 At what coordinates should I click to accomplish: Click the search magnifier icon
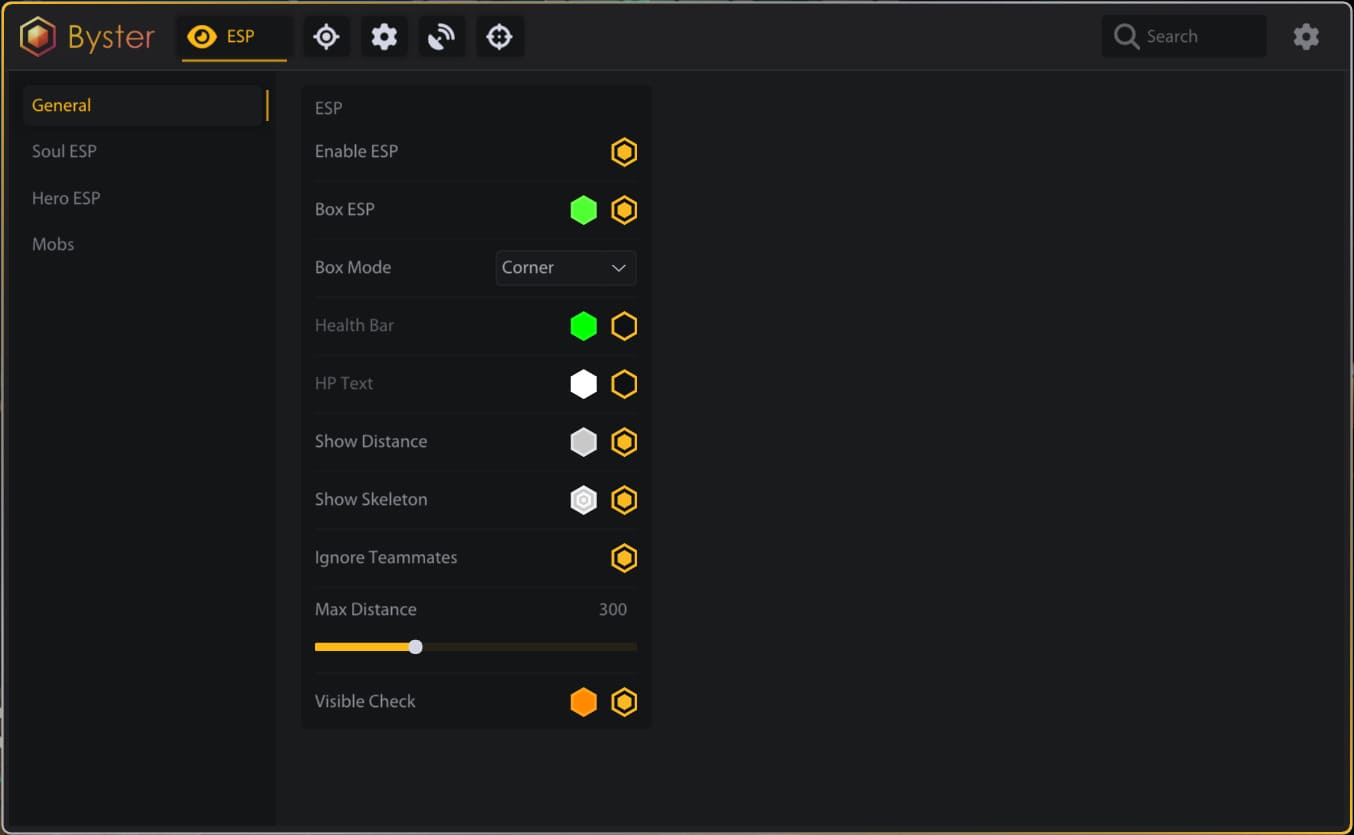pyautogui.click(x=1126, y=37)
